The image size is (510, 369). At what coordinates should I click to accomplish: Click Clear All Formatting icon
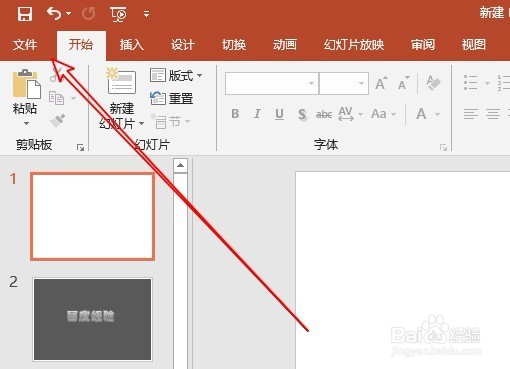coord(433,83)
